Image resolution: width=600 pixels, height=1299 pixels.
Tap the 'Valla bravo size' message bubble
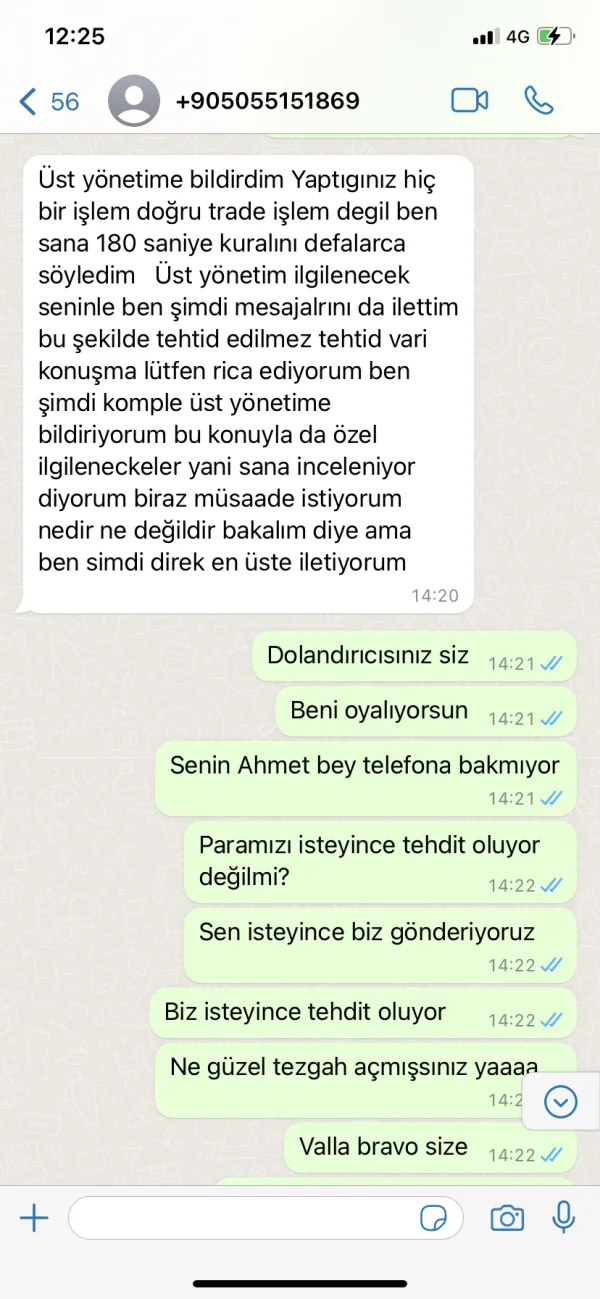pyautogui.click(x=430, y=1147)
